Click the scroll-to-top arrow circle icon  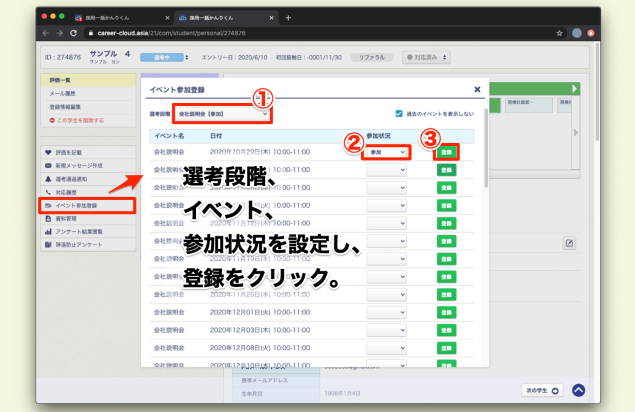(x=579, y=391)
